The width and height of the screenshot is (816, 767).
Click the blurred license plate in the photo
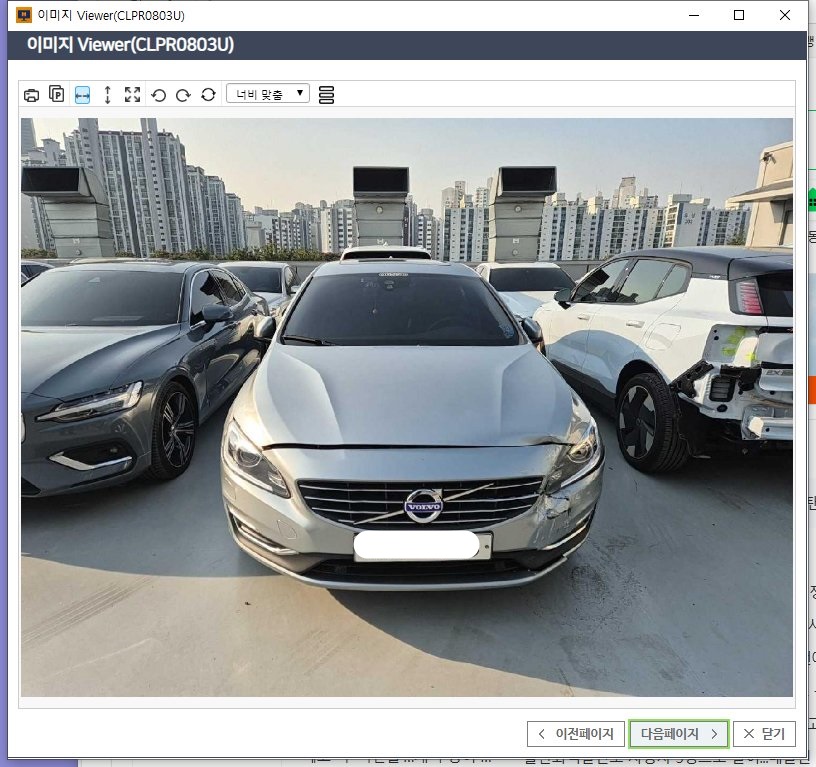[418, 546]
